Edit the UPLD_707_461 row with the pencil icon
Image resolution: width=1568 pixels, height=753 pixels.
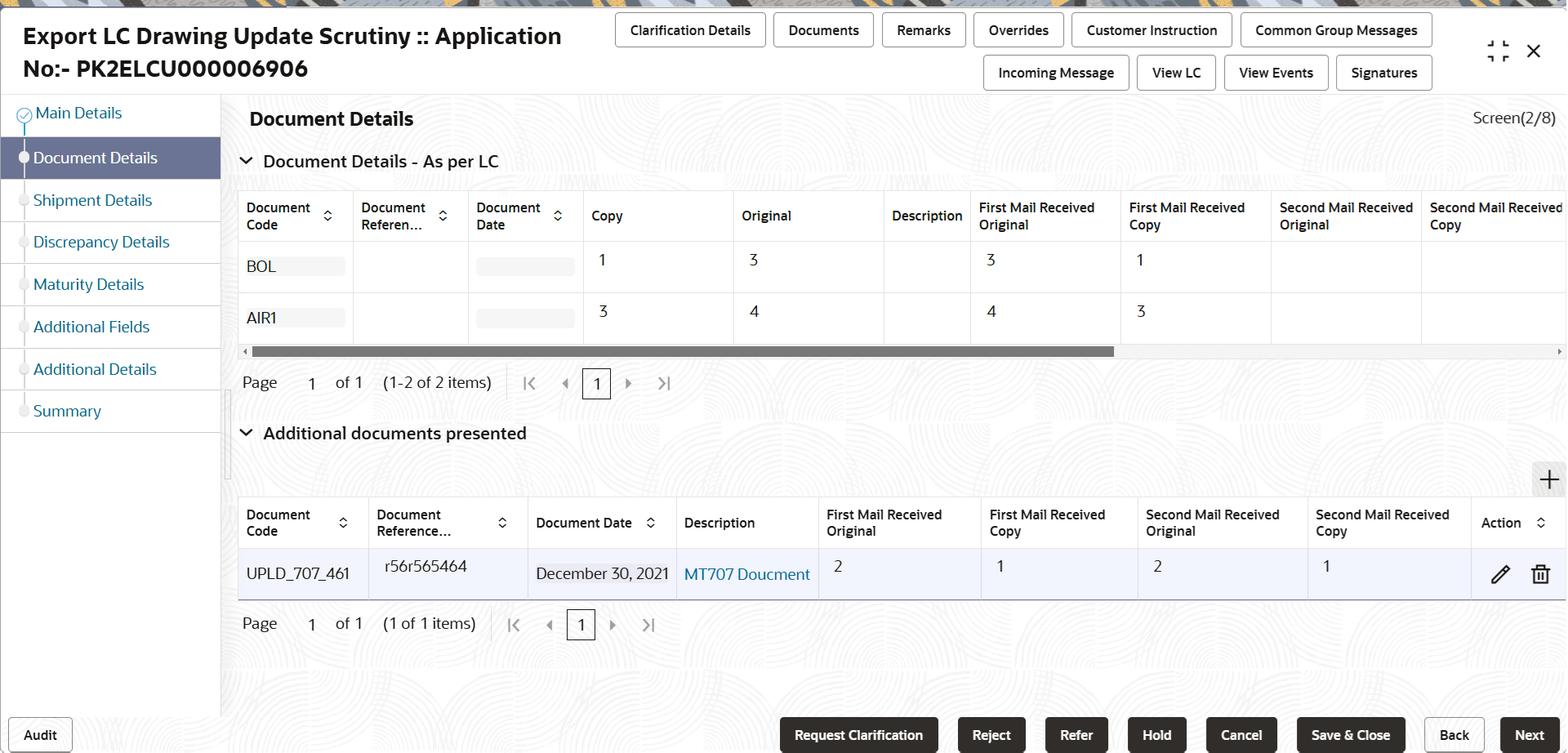pyautogui.click(x=1500, y=574)
